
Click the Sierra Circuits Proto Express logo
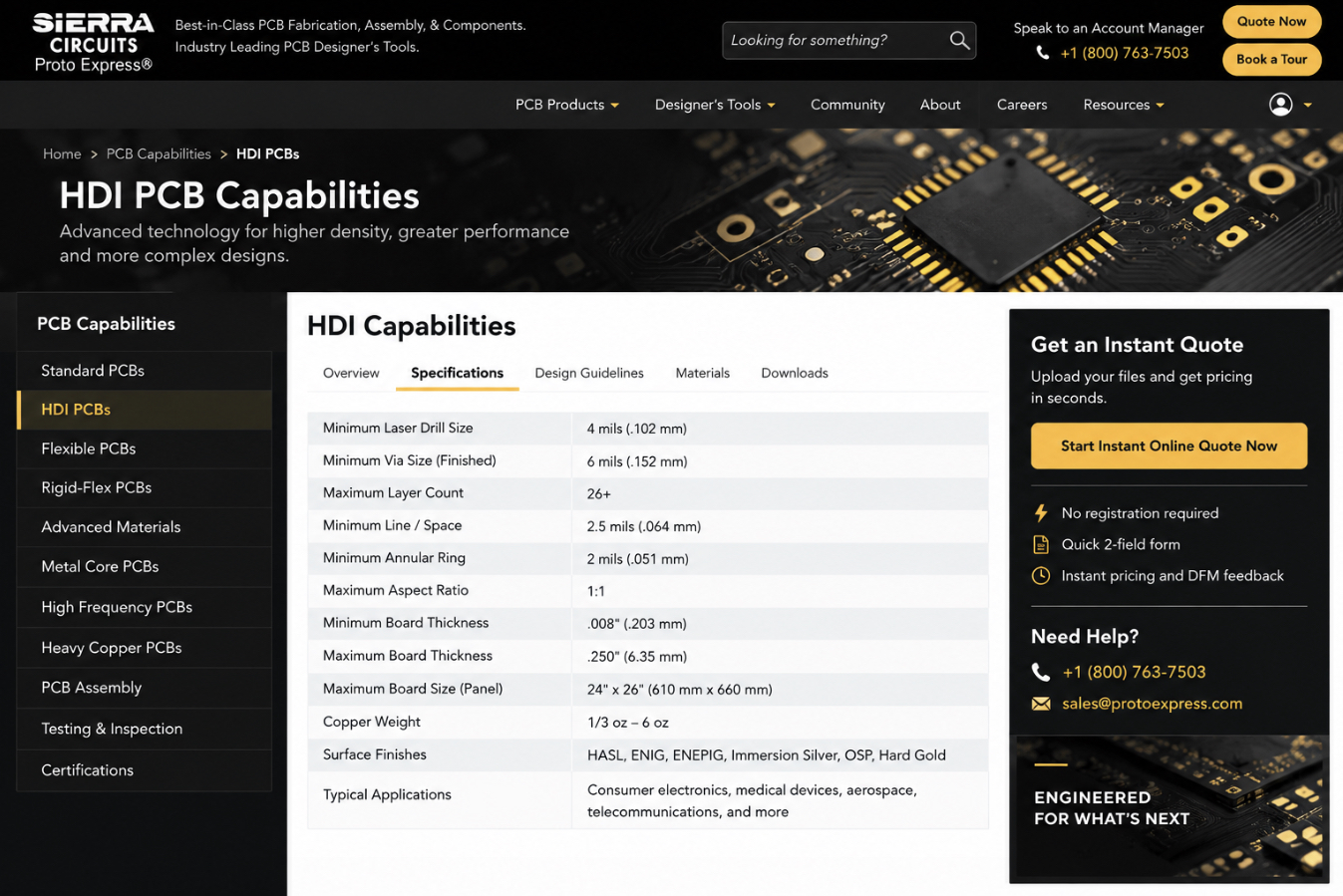pos(93,43)
